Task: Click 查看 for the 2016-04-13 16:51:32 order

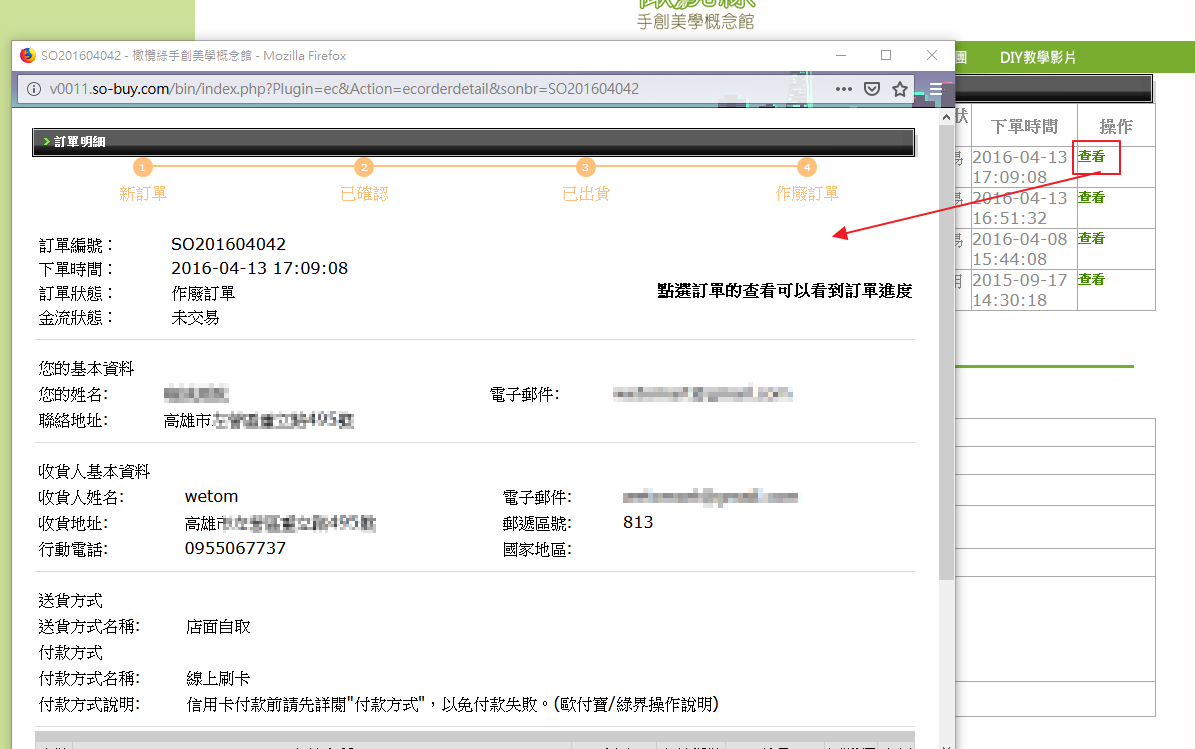Action: pyautogui.click(x=1091, y=198)
